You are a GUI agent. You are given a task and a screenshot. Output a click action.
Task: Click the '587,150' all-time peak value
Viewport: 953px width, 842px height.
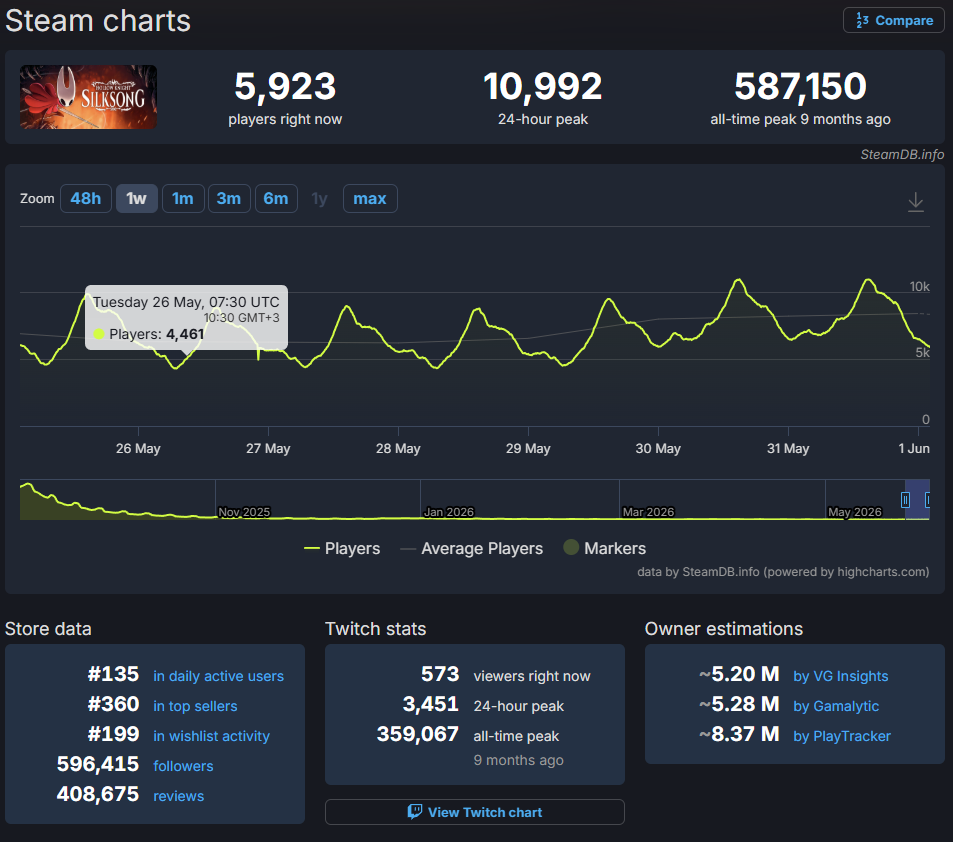pyautogui.click(x=800, y=86)
